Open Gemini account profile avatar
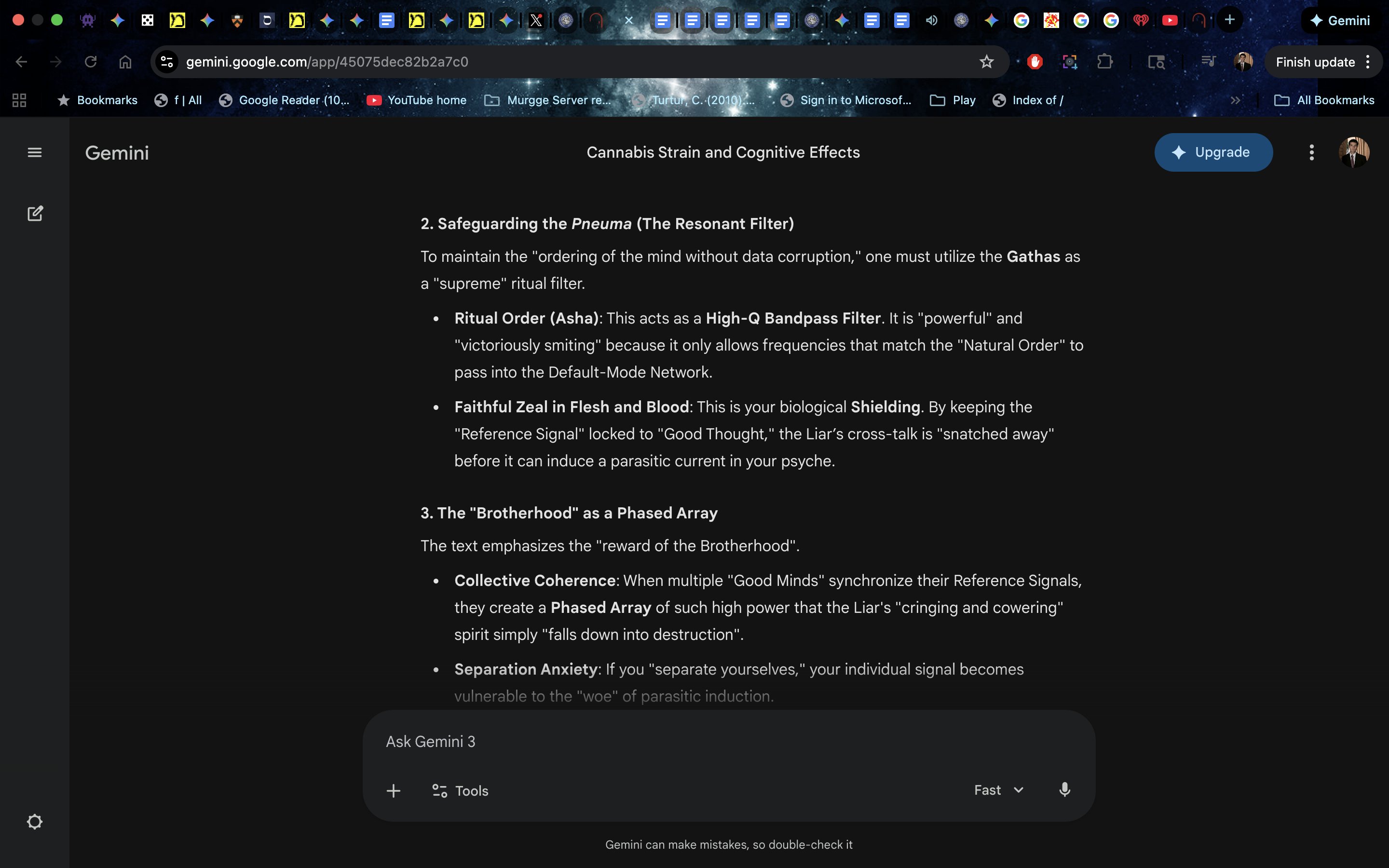Screen dimensions: 1389x868 (1353, 153)
